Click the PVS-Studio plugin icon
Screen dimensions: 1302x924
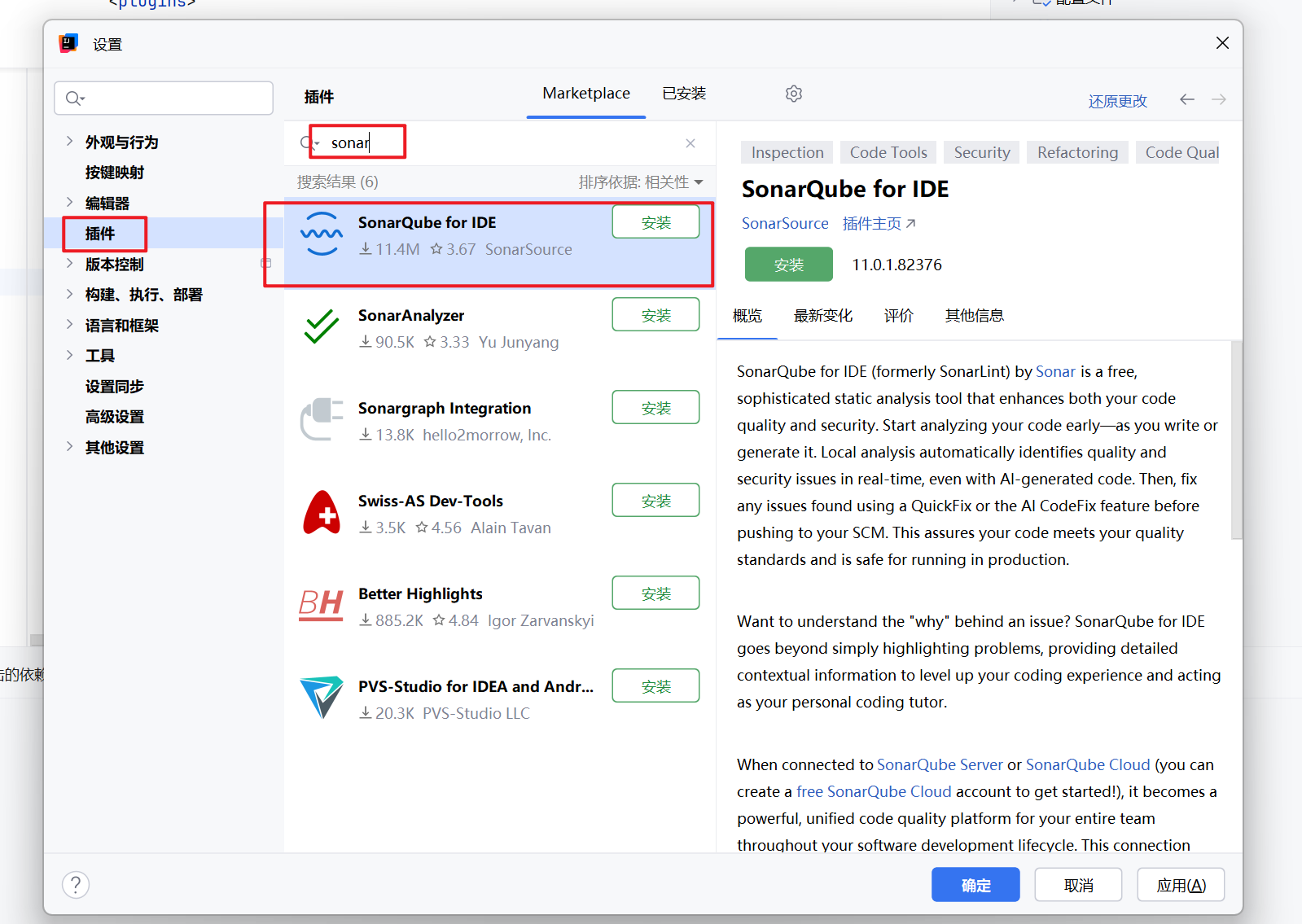click(322, 698)
